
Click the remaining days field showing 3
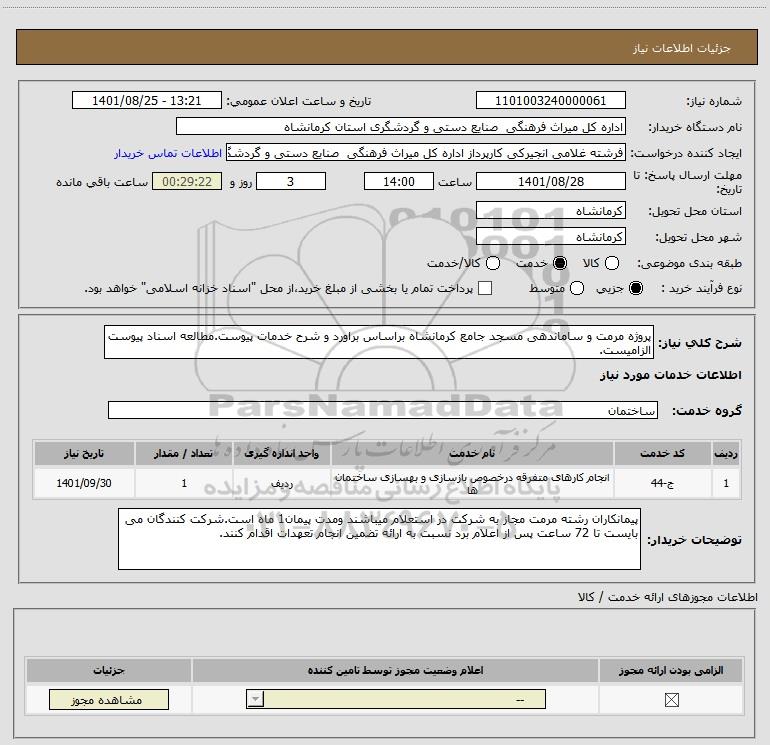click(291, 181)
